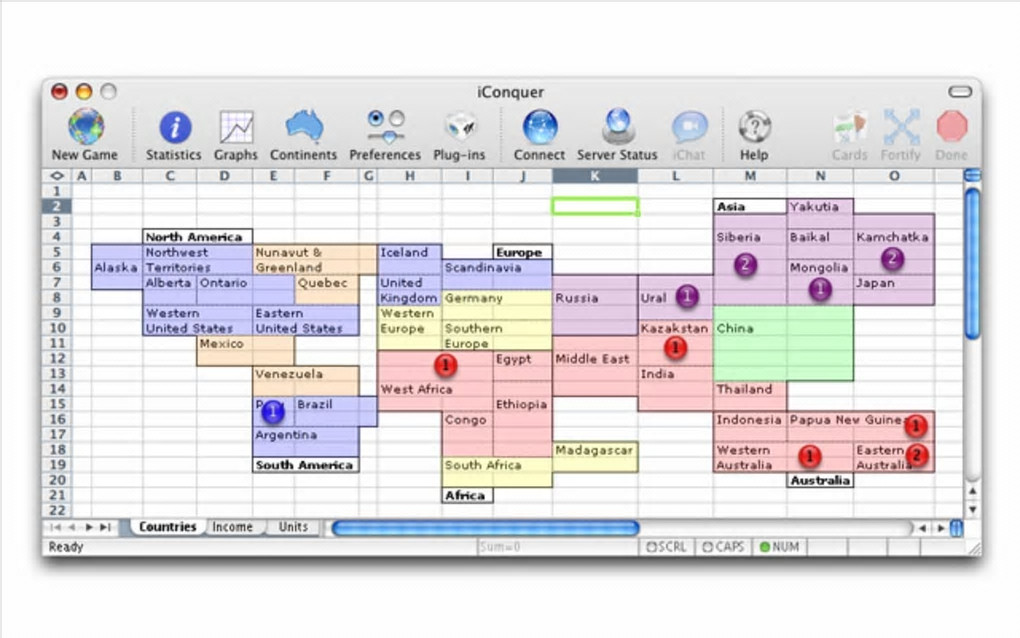This screenshot has height=638, width=1020.
Task: Switch to the Countries sheet tab
Action: (167, 527)
